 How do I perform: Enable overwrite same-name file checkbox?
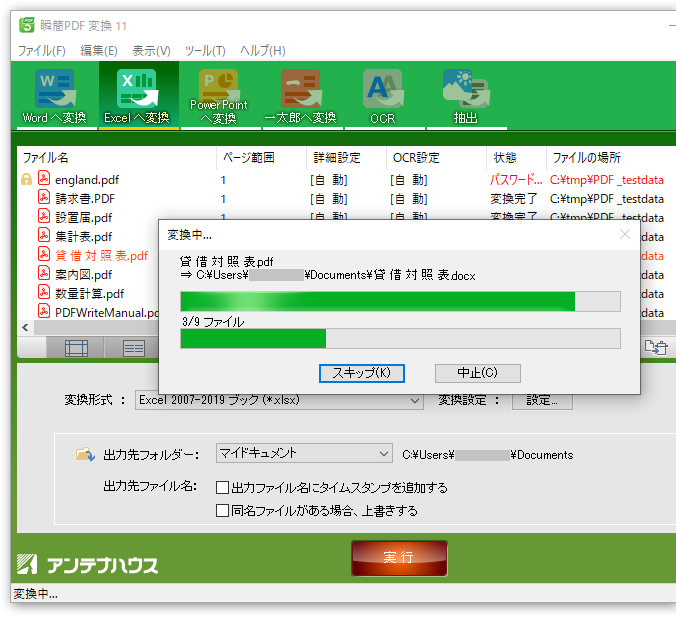pyautogui.click(x=222, y=511)
